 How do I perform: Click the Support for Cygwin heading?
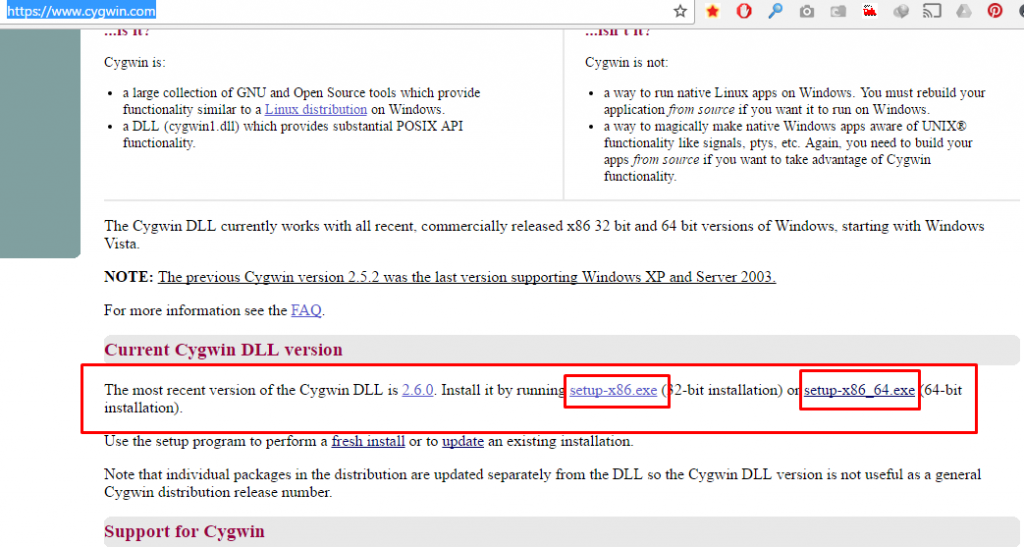(x=184, y=531)
